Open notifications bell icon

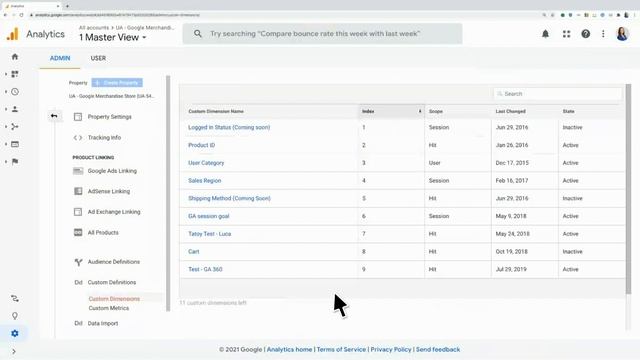pos(545,34)
